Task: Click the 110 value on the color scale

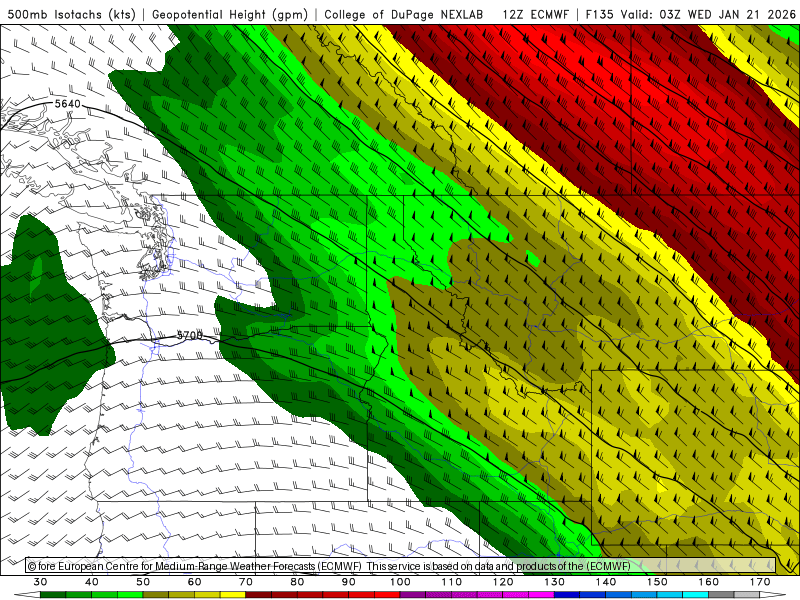Action: pos(452,582)
